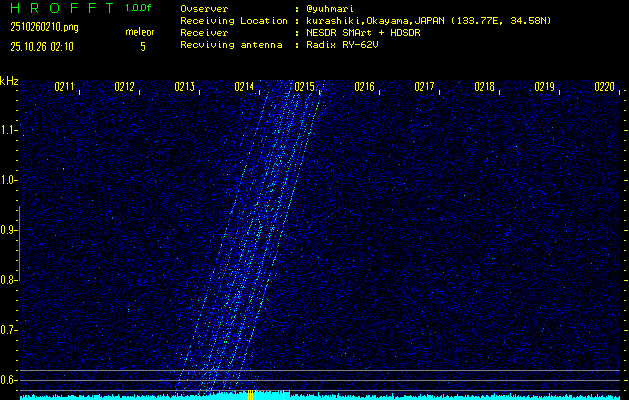Click the 0.9 kHz frequency label
Viewport: 629px width, 400px height.
click(x=9, y=230)
